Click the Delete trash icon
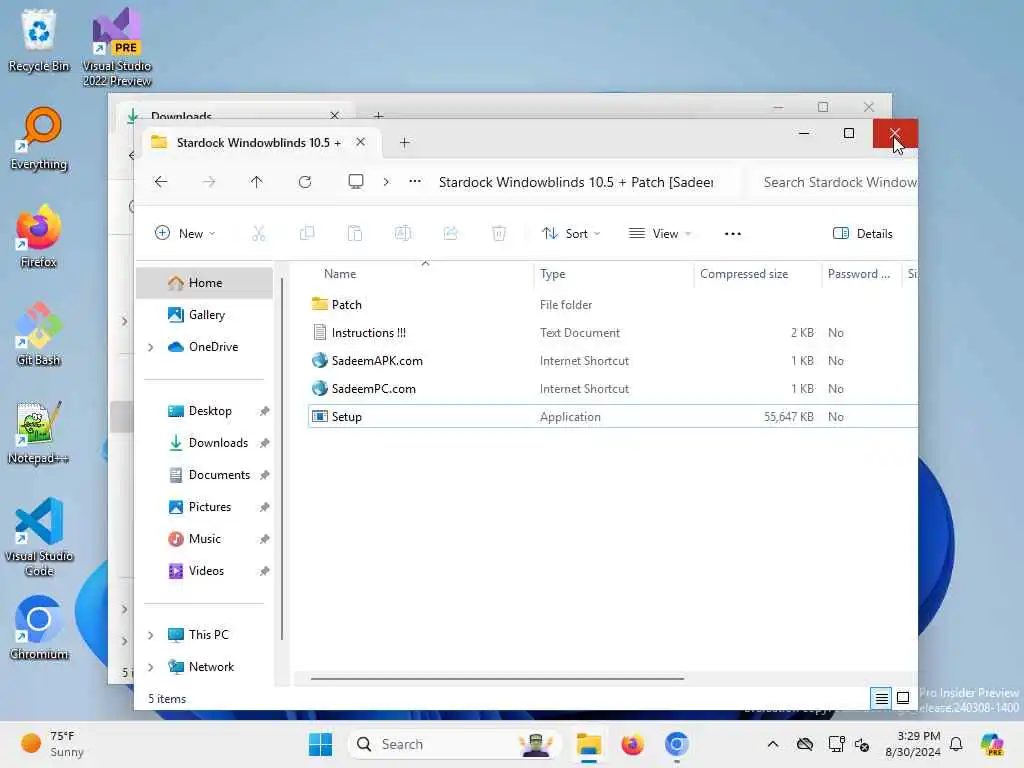Image resolution: width=1024 pixels, height=768 pixels. pos(499,233)
